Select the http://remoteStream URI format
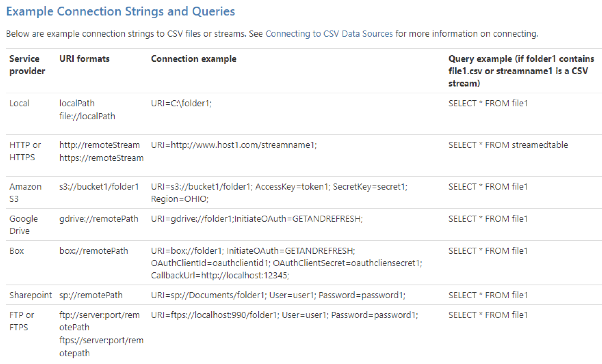602x364 pixels. (99, 145)
